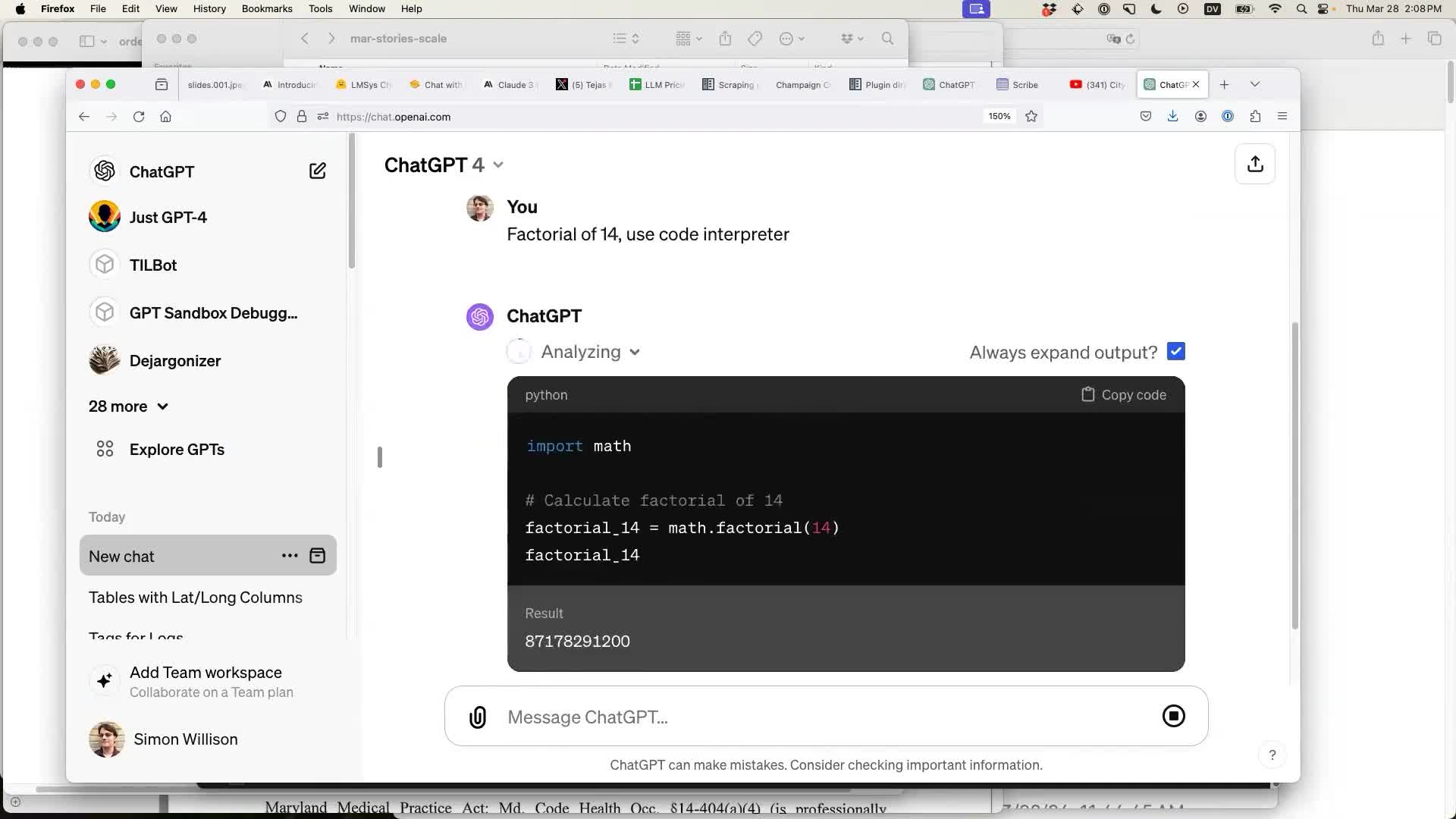
Task: Expand the ChatGPT 4 model dropdown
Action: click(x=444, y=165)
